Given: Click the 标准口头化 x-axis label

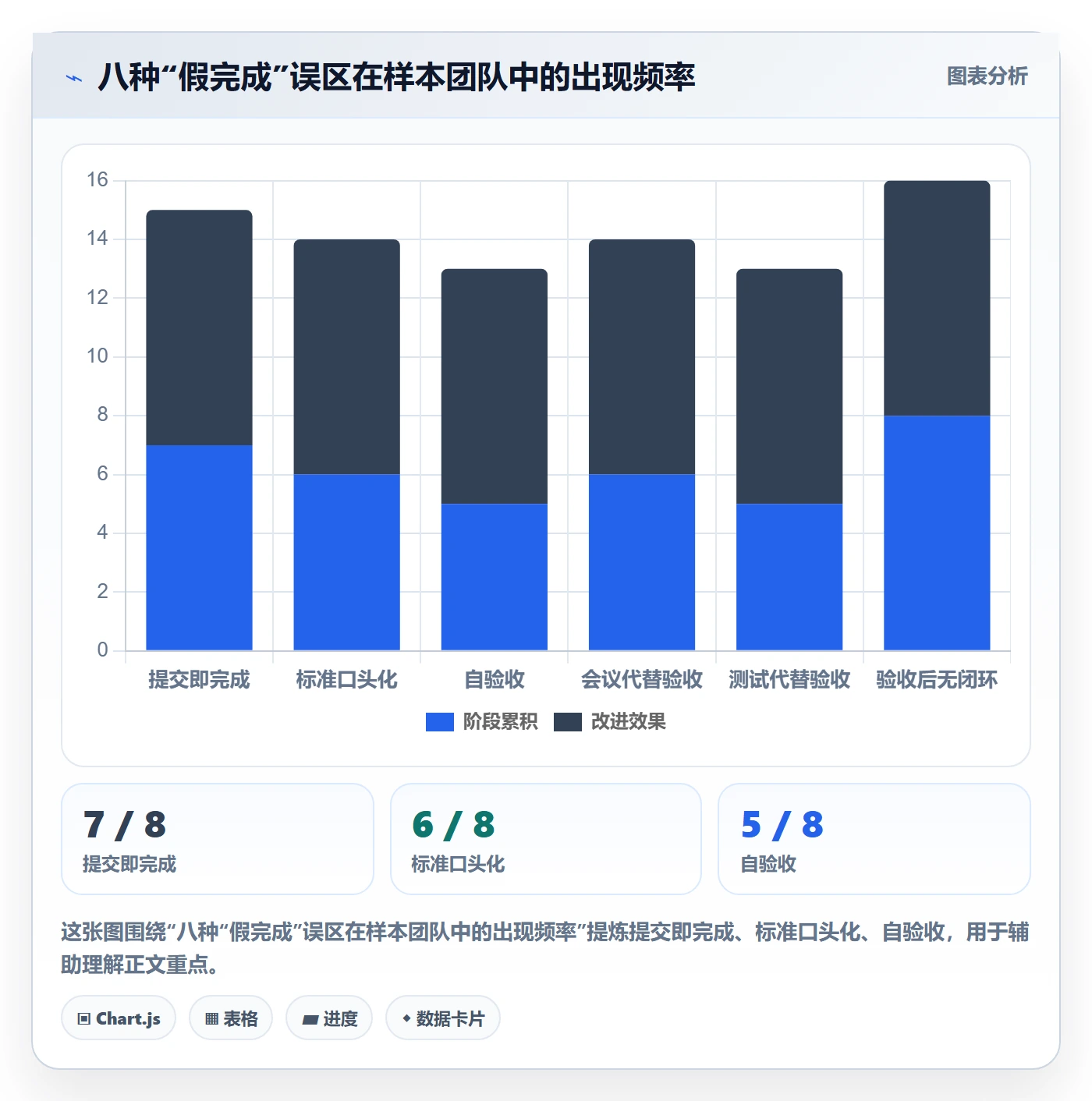Looking at the screenshot, I should click(x=346, y=680).
